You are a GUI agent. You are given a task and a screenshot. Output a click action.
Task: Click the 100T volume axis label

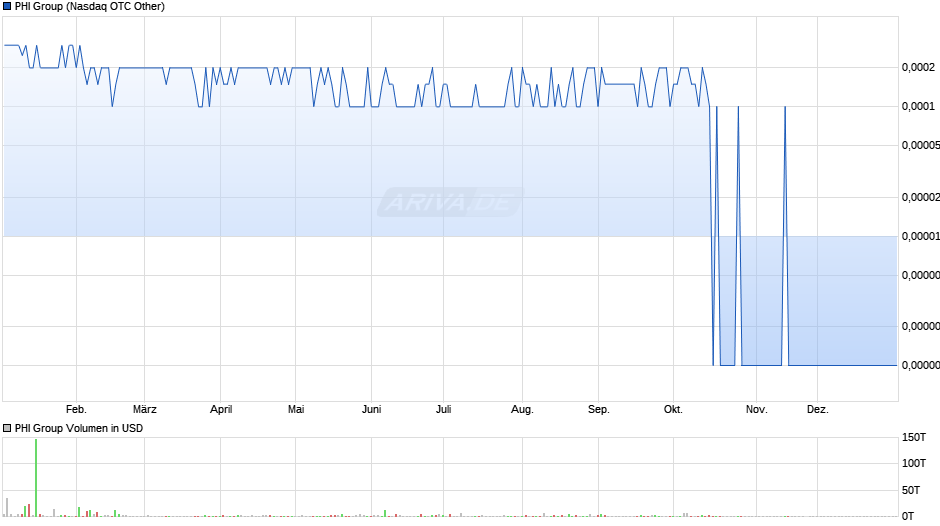point(914,463)
